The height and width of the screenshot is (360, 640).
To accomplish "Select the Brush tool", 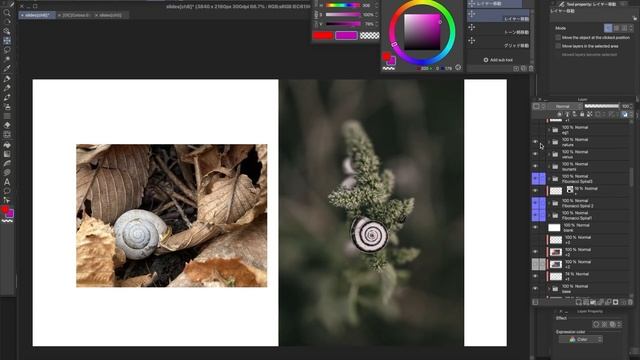I will (x=7, y=97).
